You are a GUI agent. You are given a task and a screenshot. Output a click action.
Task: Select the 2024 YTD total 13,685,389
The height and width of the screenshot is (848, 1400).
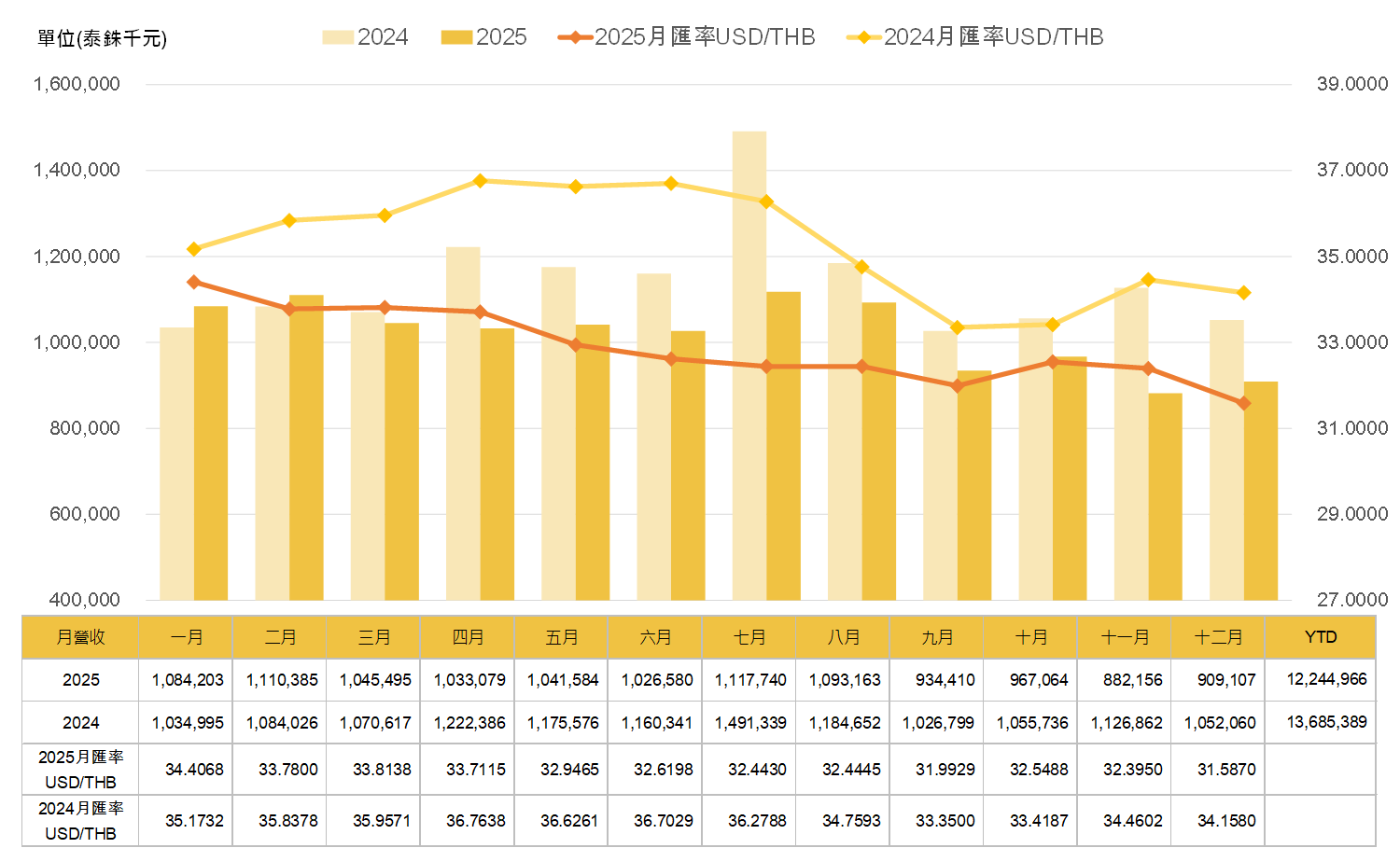(x=1326, y=722)
